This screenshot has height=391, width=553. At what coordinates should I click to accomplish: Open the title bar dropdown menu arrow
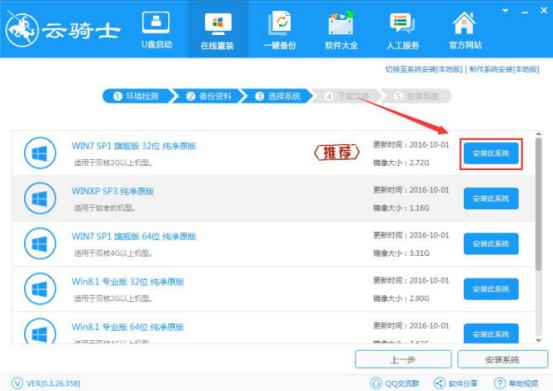[x=505, y=11]
